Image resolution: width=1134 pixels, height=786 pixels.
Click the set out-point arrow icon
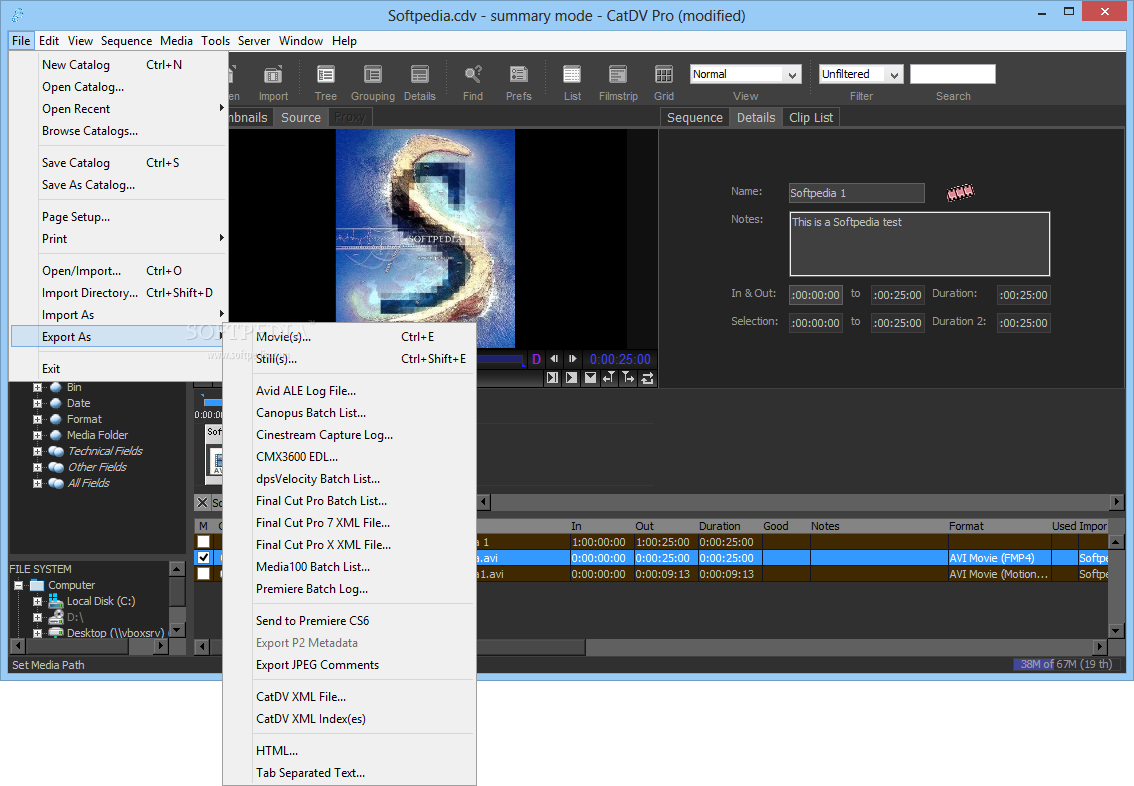click(628, 377)
